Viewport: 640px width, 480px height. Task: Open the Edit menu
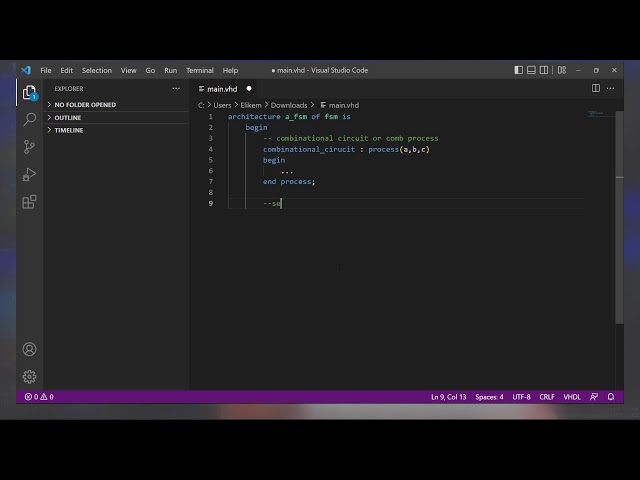click(67, 70)
